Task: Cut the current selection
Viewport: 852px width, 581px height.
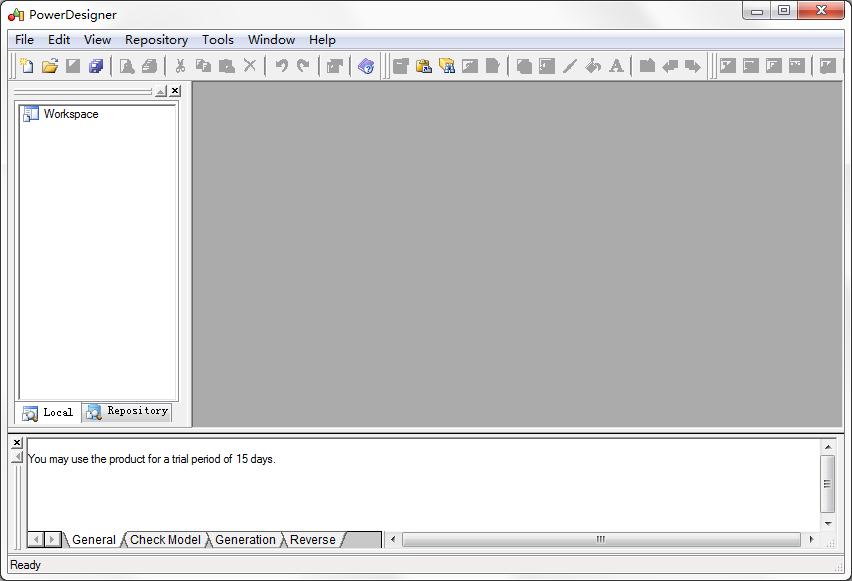Action: (x=180, y=66)
